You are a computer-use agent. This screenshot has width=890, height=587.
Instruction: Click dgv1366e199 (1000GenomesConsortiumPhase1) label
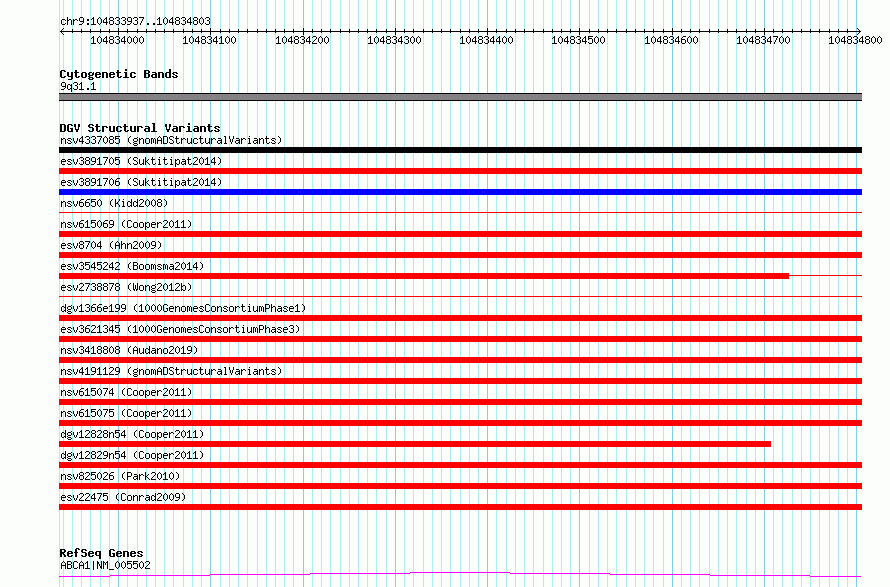tap(183, 308)
